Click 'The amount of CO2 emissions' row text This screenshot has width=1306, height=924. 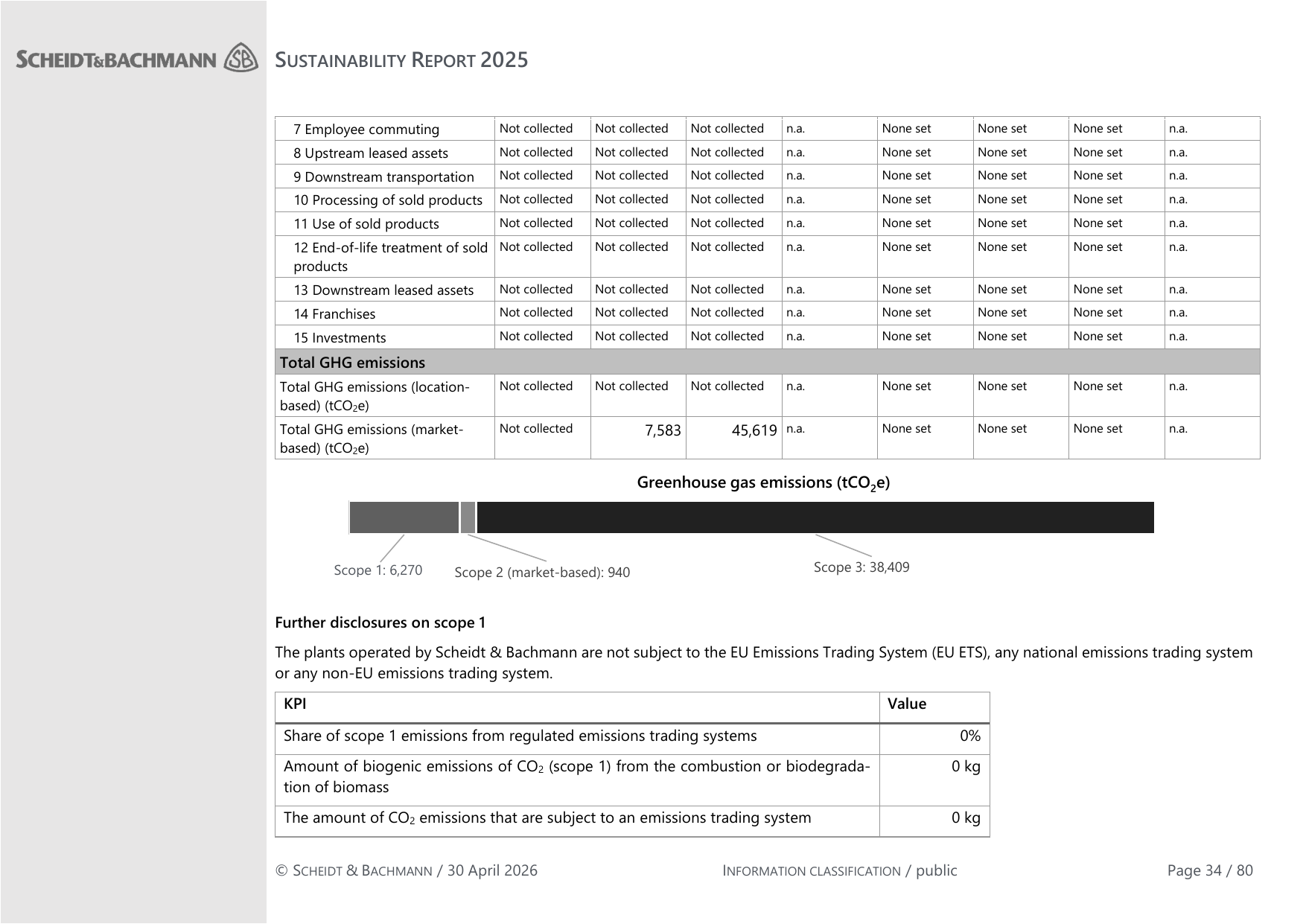547,818
